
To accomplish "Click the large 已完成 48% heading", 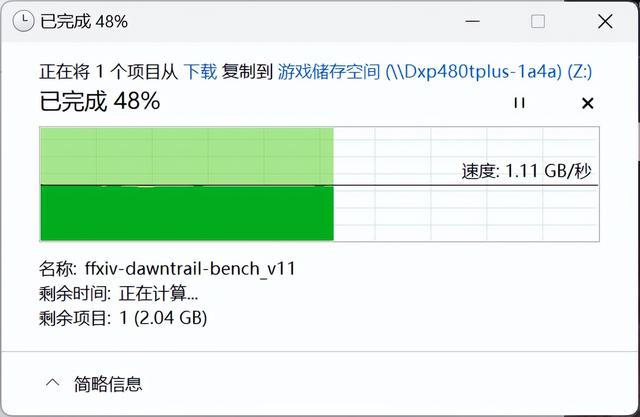I will (x=100, y=101).
